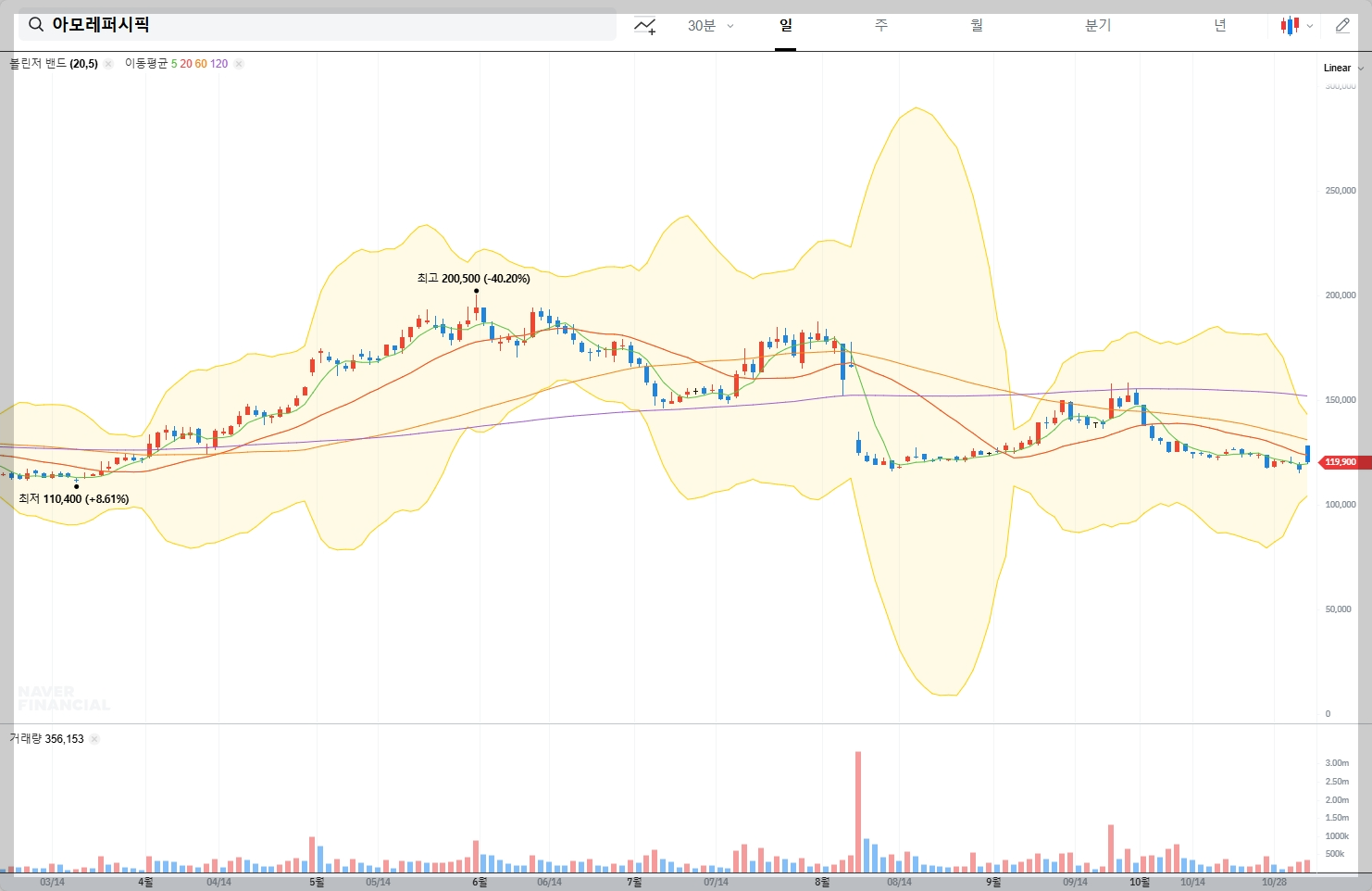This screenshot has width=1372, height=891.
Task: Select the pencil drawing tool icon
Action: (1342, 26)
